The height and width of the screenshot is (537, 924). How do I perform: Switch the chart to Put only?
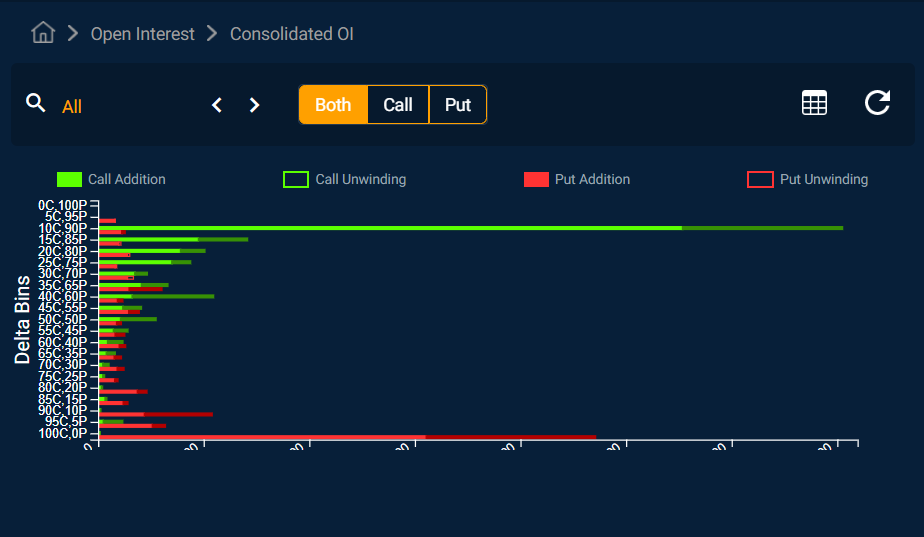458,105
